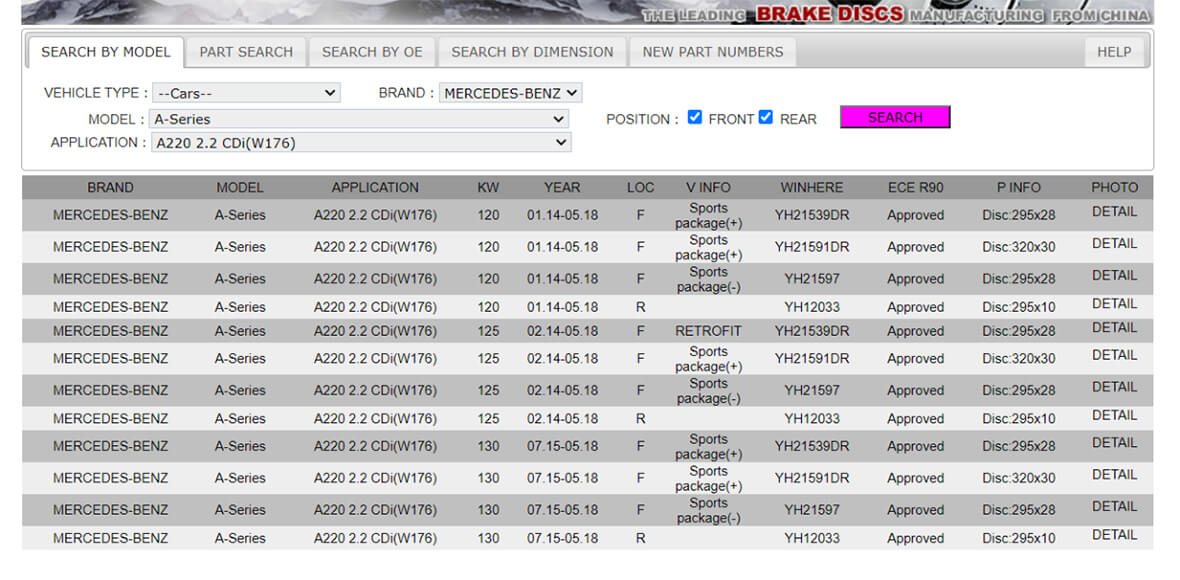Viewport: 1180px width, 580px height.
Task: Expand the Model dropdown showing A-Series
Action: tap(359, 119)
